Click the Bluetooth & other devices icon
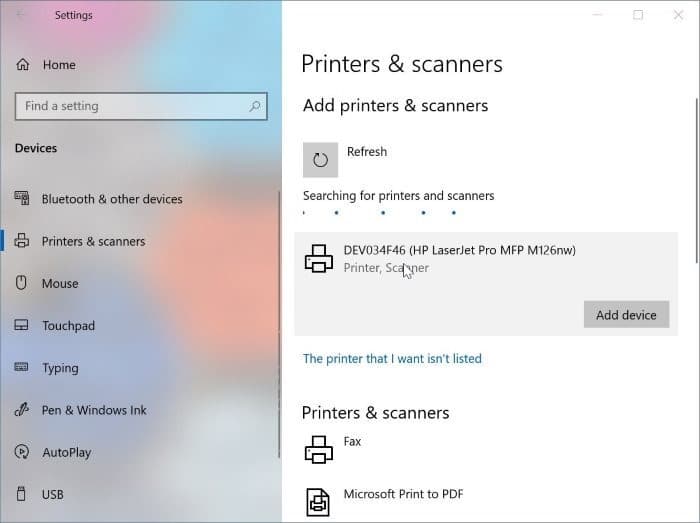This screenshot has width=700, height=523. point(22,198)
